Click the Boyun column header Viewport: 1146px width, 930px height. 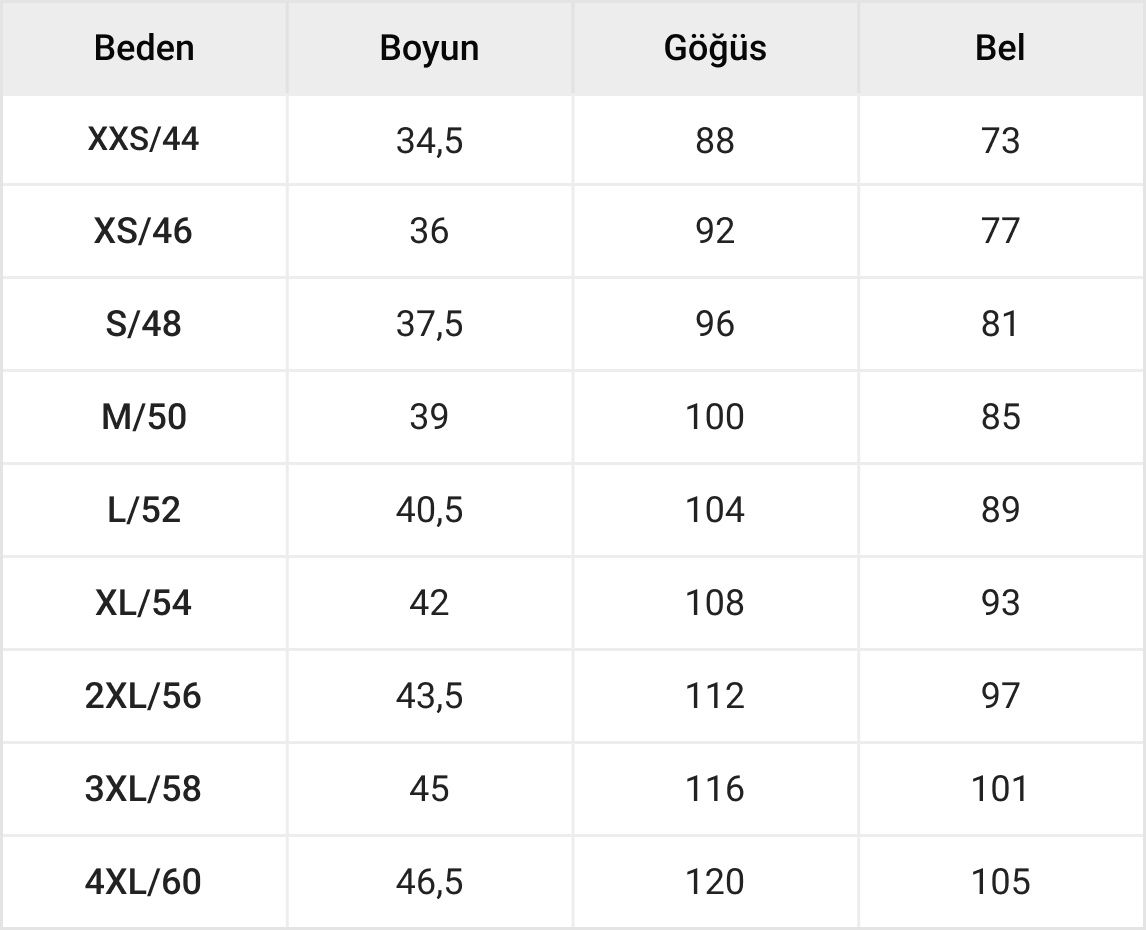[429, 48]
